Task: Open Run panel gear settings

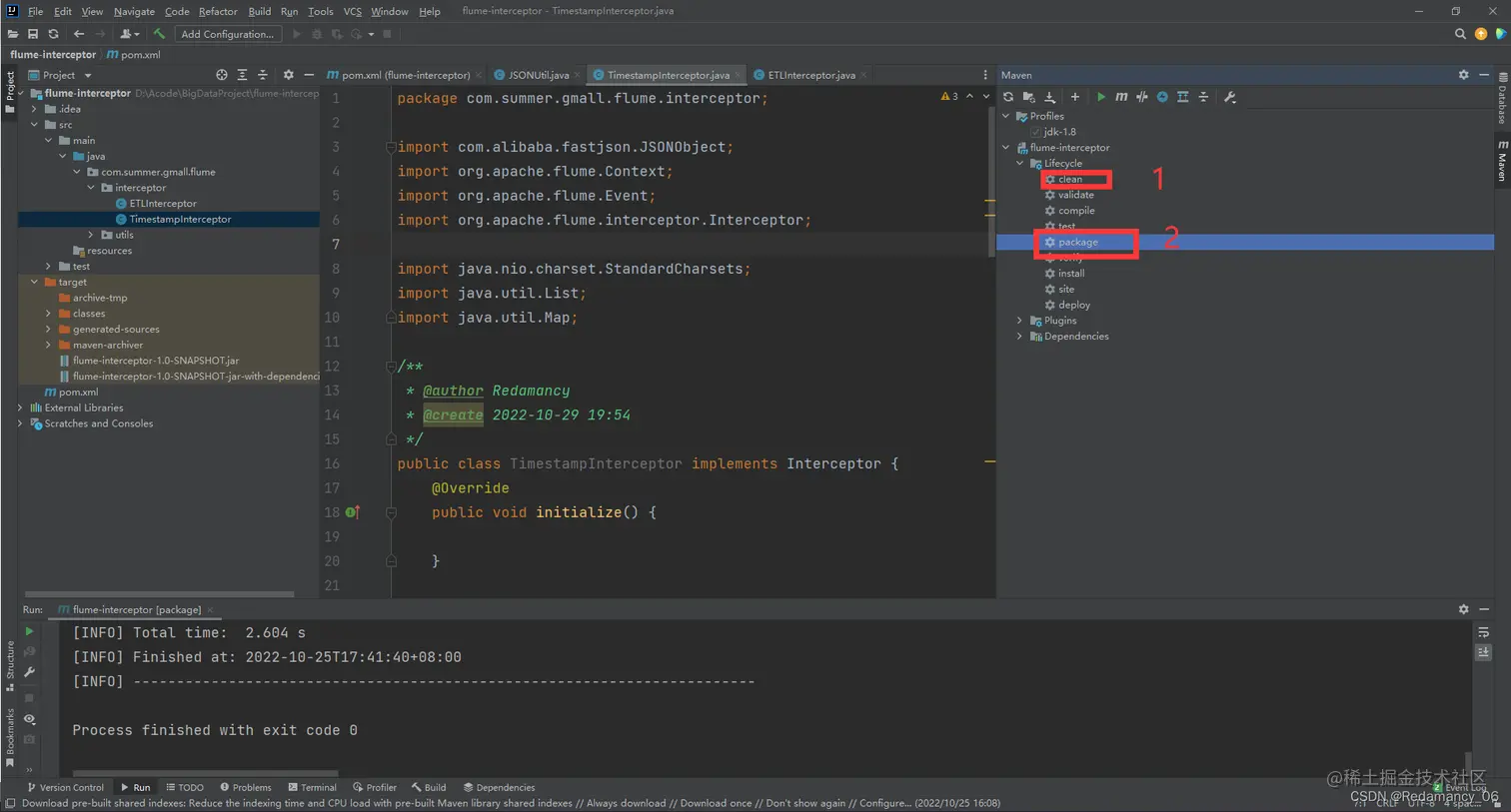Action: 1464,609
